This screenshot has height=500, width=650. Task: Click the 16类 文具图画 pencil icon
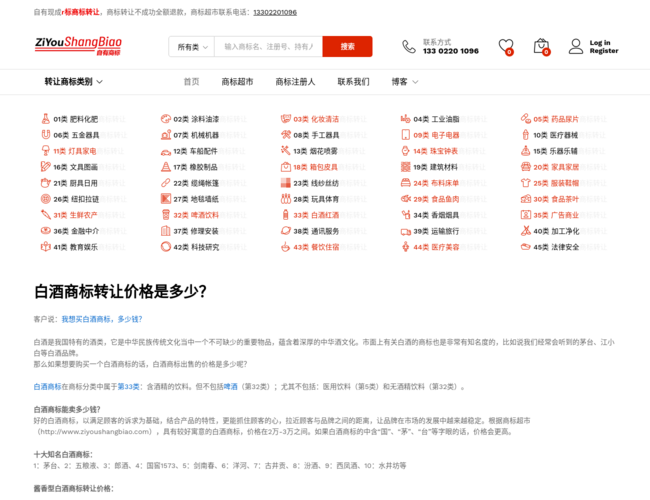[x=46, y=167]
